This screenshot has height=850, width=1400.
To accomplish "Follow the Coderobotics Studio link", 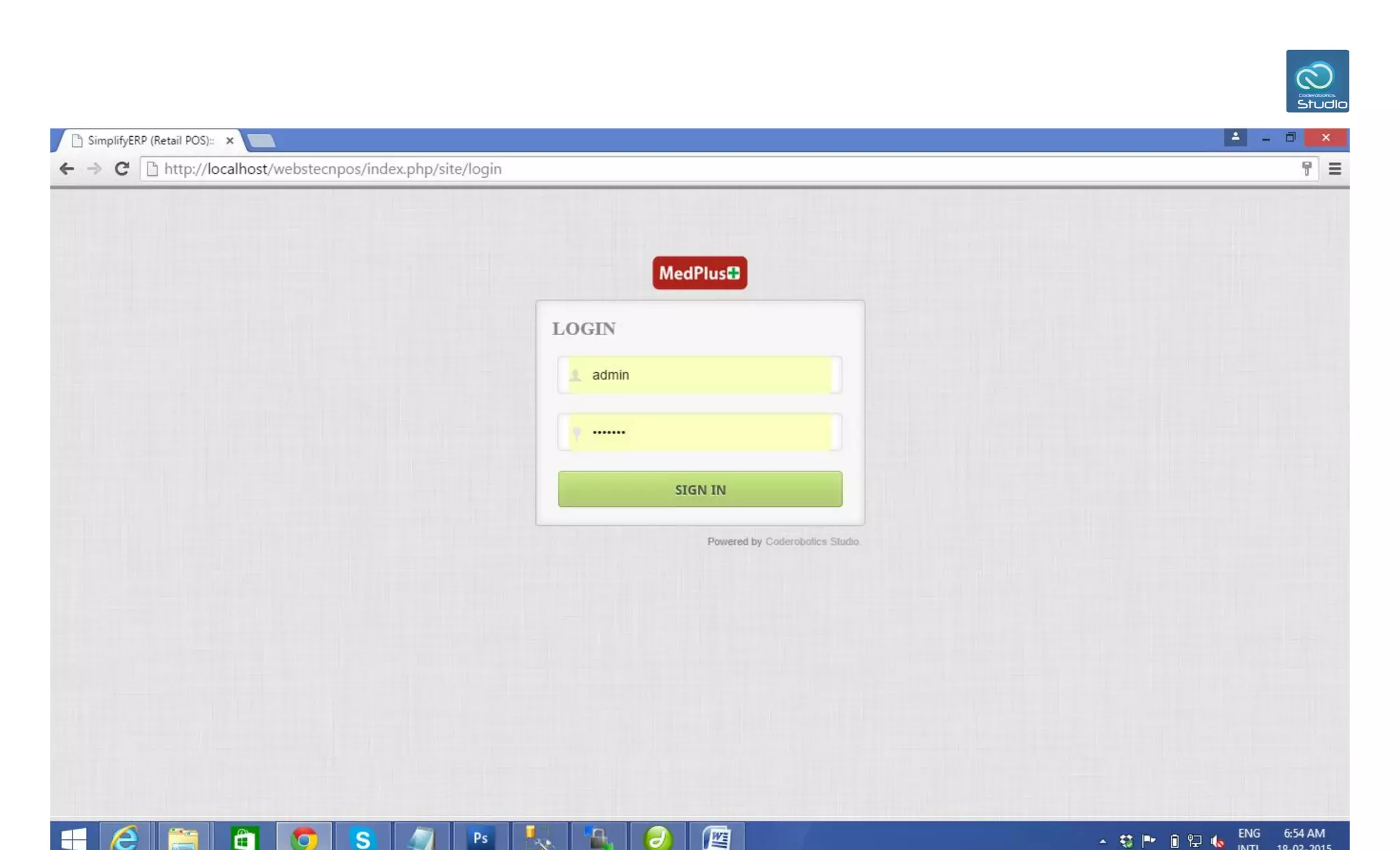I will 811,542.
